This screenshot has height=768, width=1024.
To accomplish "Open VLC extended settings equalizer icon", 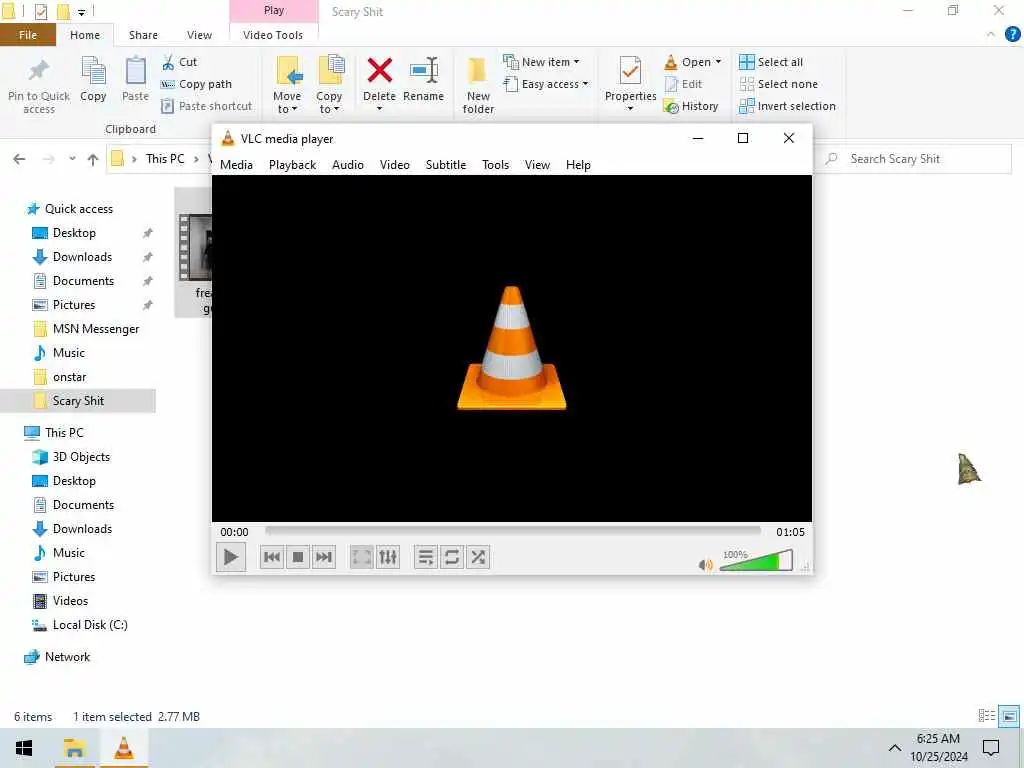I will point(387,557).
